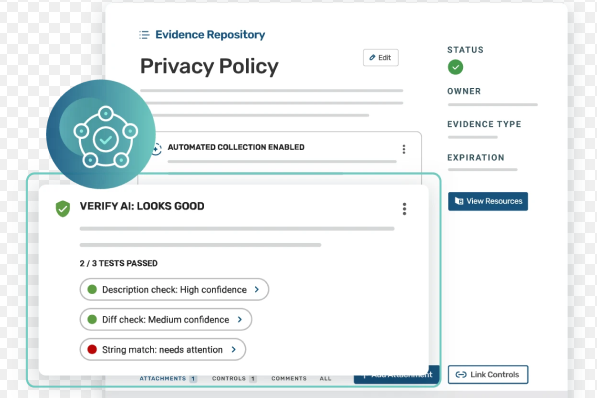Open Verify AI card kebab menu
Screen dimensions: 597x398
point(404,209)
